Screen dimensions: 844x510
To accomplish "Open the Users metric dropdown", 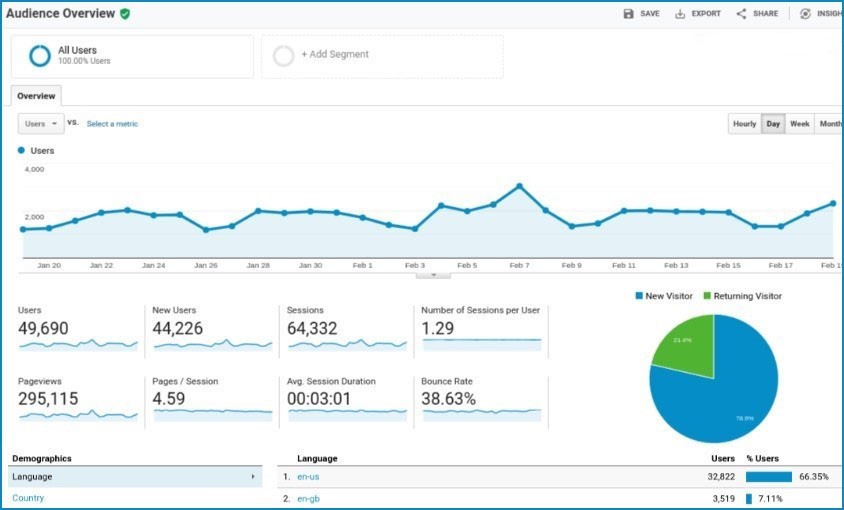I will click(41, 124).
